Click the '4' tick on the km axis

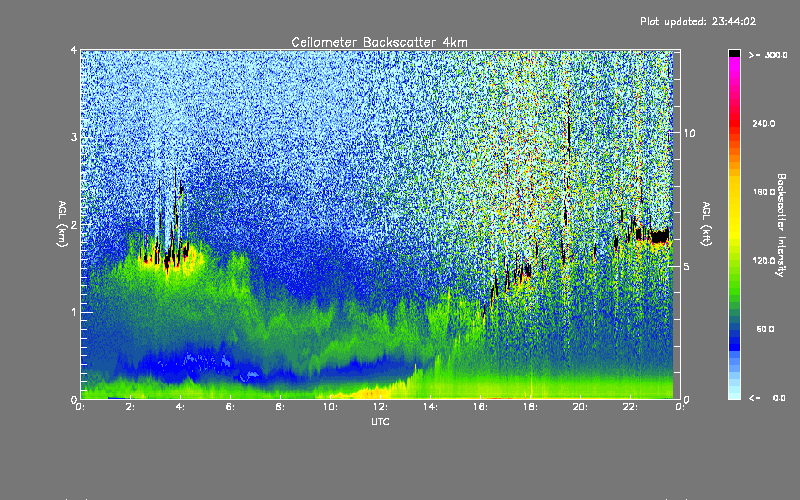point(74,51)
